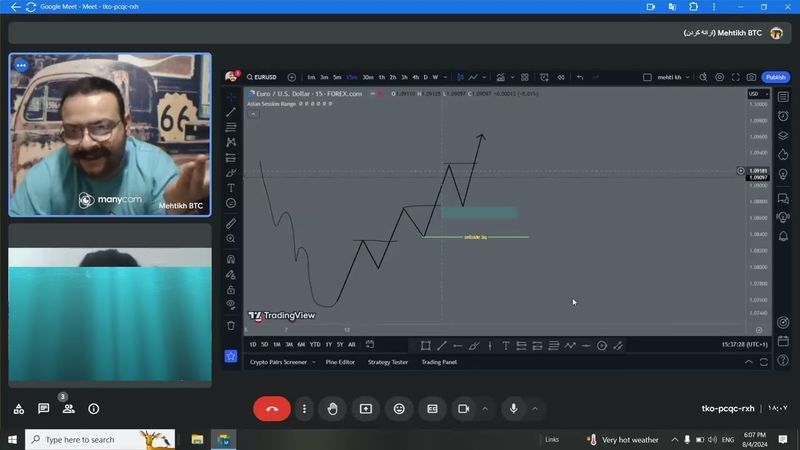Click the magnet mode icon
Viewport: 800px width, 450px height.
tap(231, 259)
